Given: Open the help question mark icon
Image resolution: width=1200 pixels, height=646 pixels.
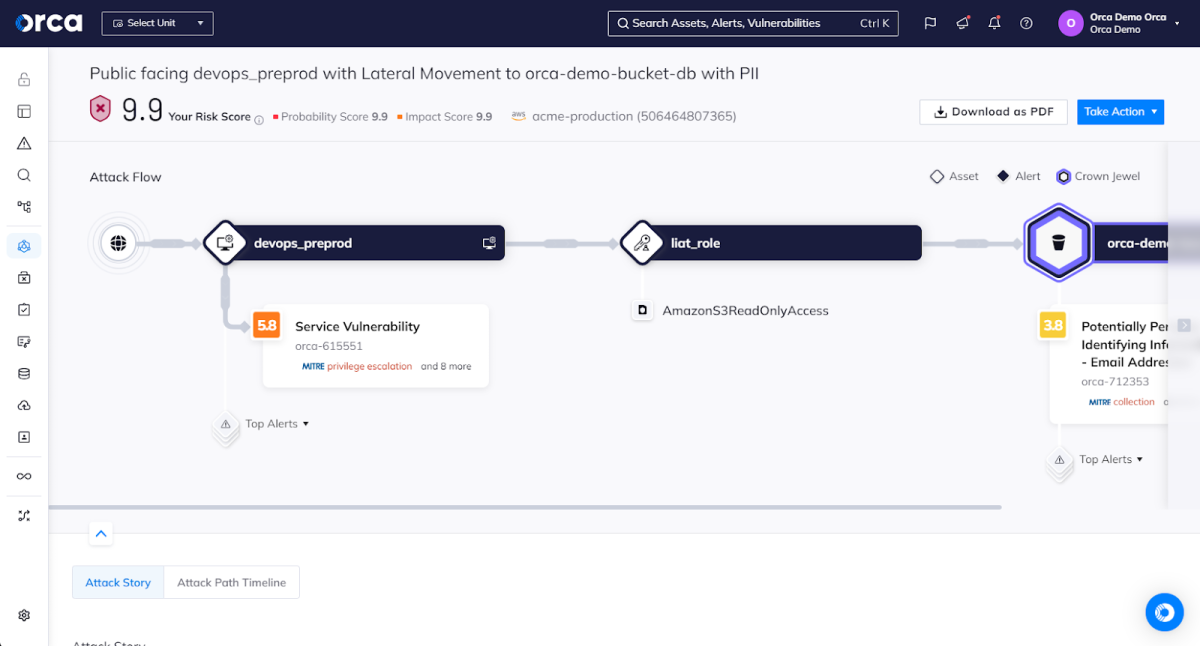Looking at the screenshot, I should tap(1026, 23).
